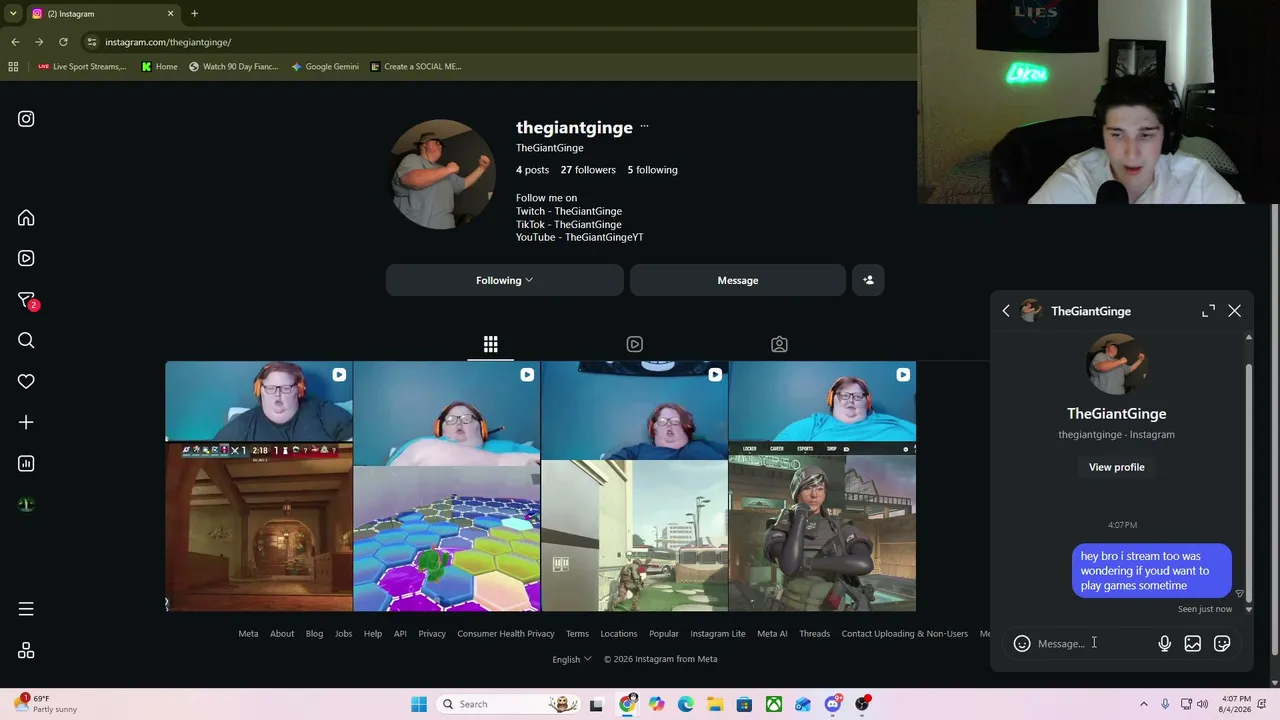Open the English language selector

(572, 659)
